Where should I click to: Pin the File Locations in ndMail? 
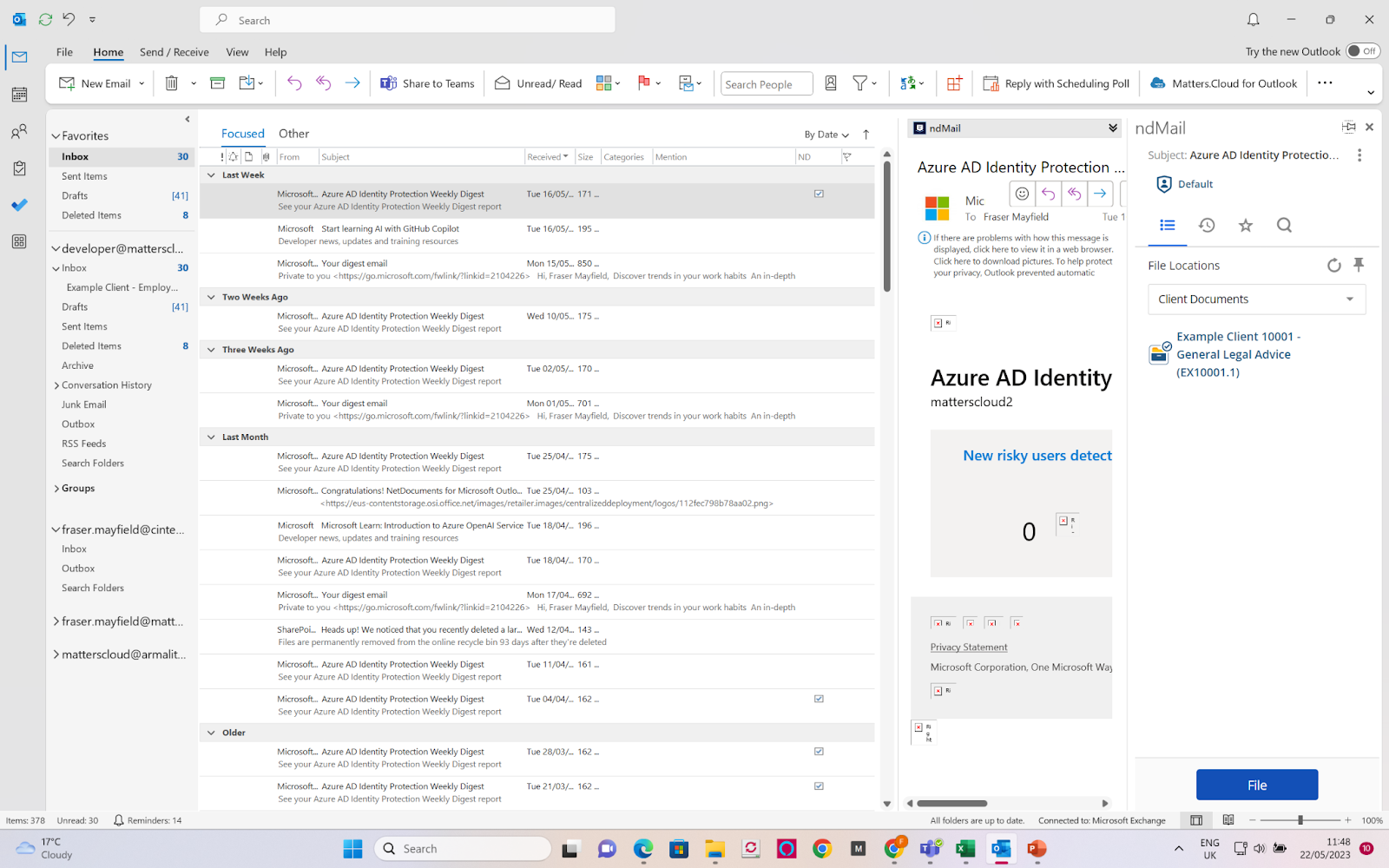pos(1359,265)
